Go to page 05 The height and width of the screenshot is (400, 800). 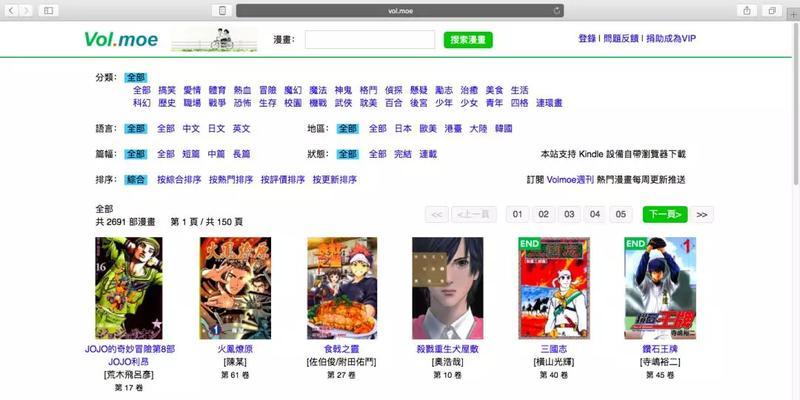coord(621,214)
